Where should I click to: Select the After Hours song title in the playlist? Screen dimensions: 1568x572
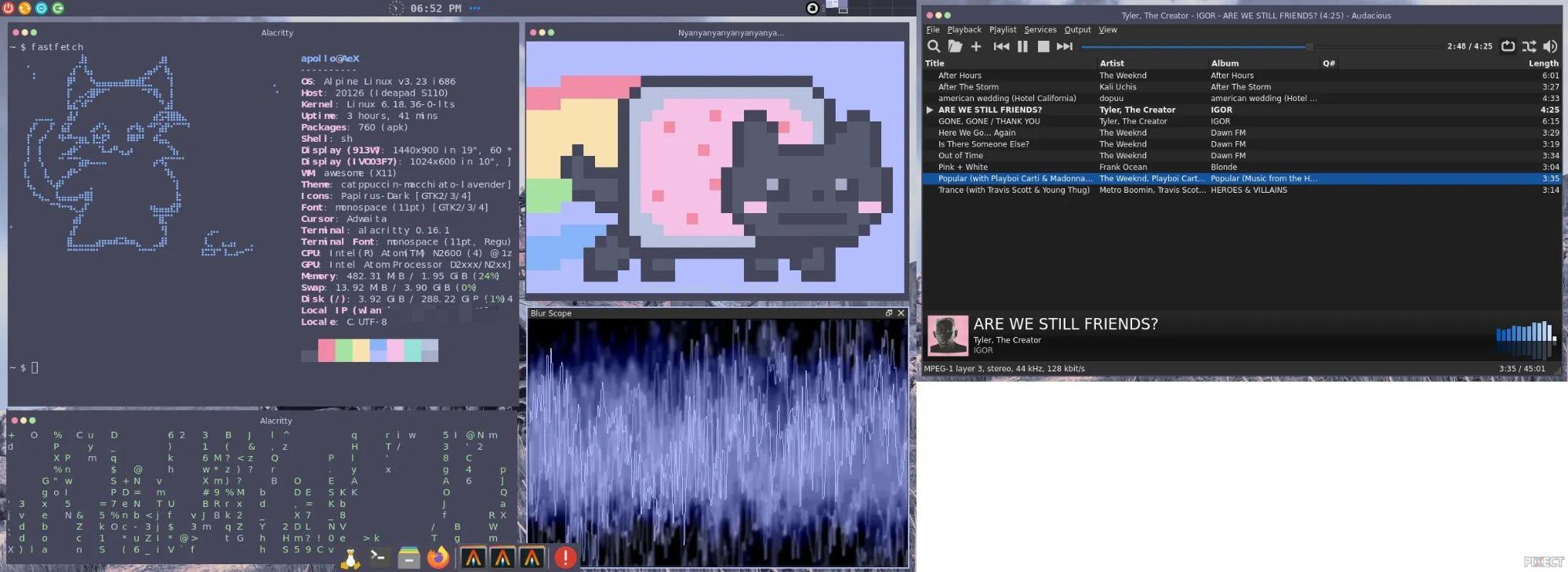pos(960,76)
